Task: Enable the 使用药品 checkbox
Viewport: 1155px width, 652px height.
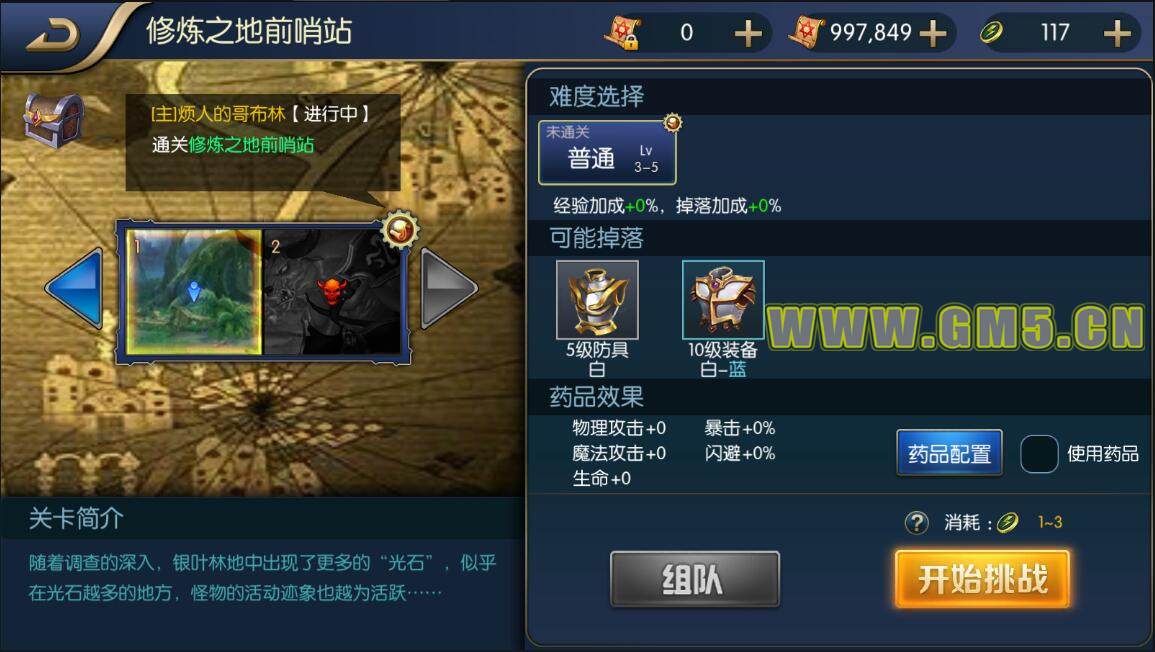Action: pos(1039,454)
